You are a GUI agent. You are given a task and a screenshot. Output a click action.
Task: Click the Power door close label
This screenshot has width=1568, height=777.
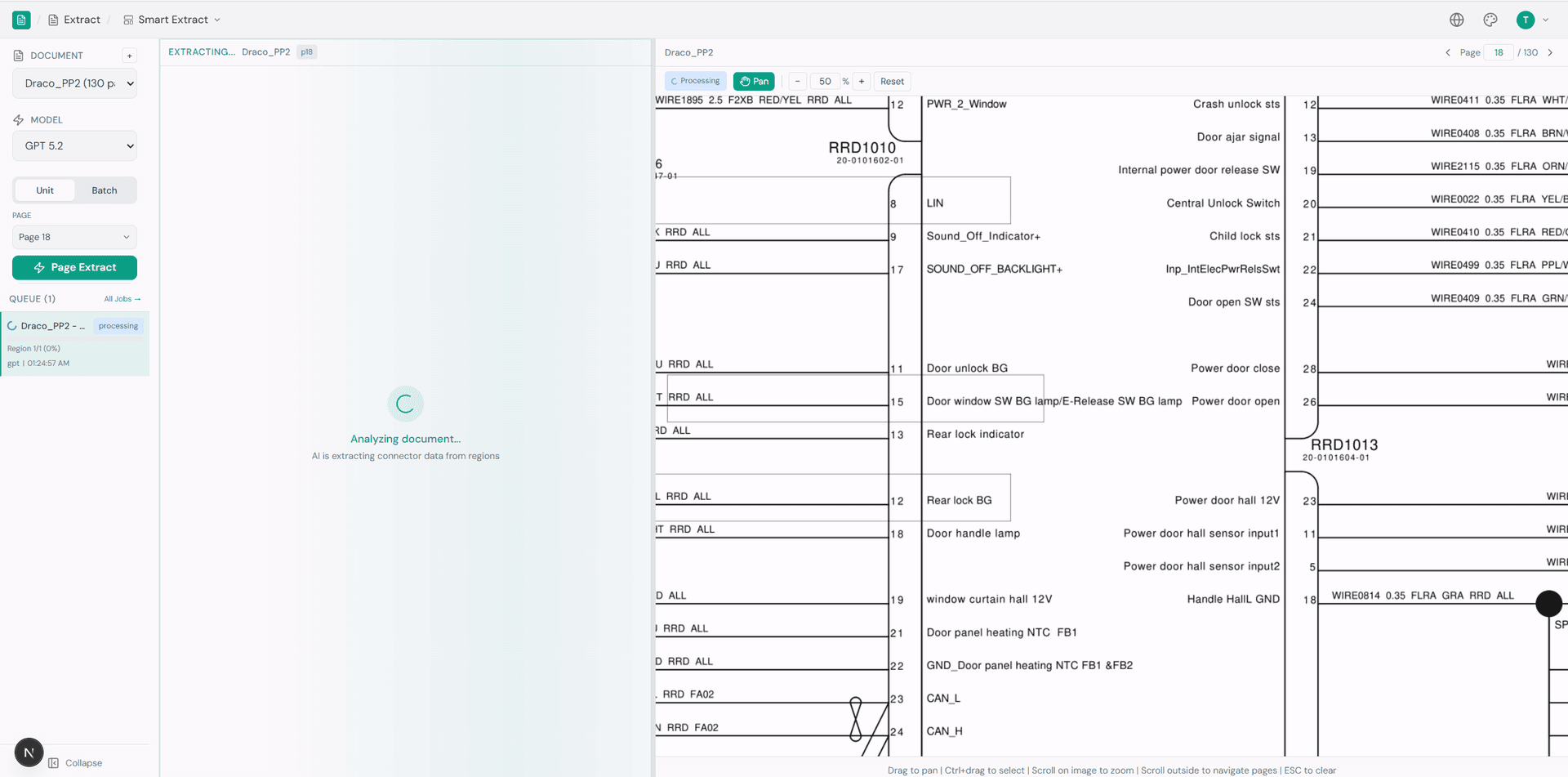tap(1235, 368)
